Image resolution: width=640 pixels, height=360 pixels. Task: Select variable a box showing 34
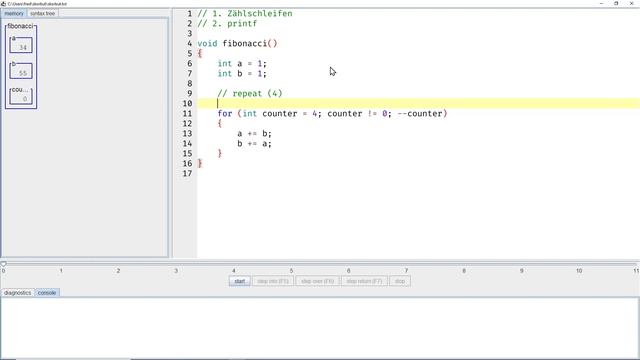[21, 45]
